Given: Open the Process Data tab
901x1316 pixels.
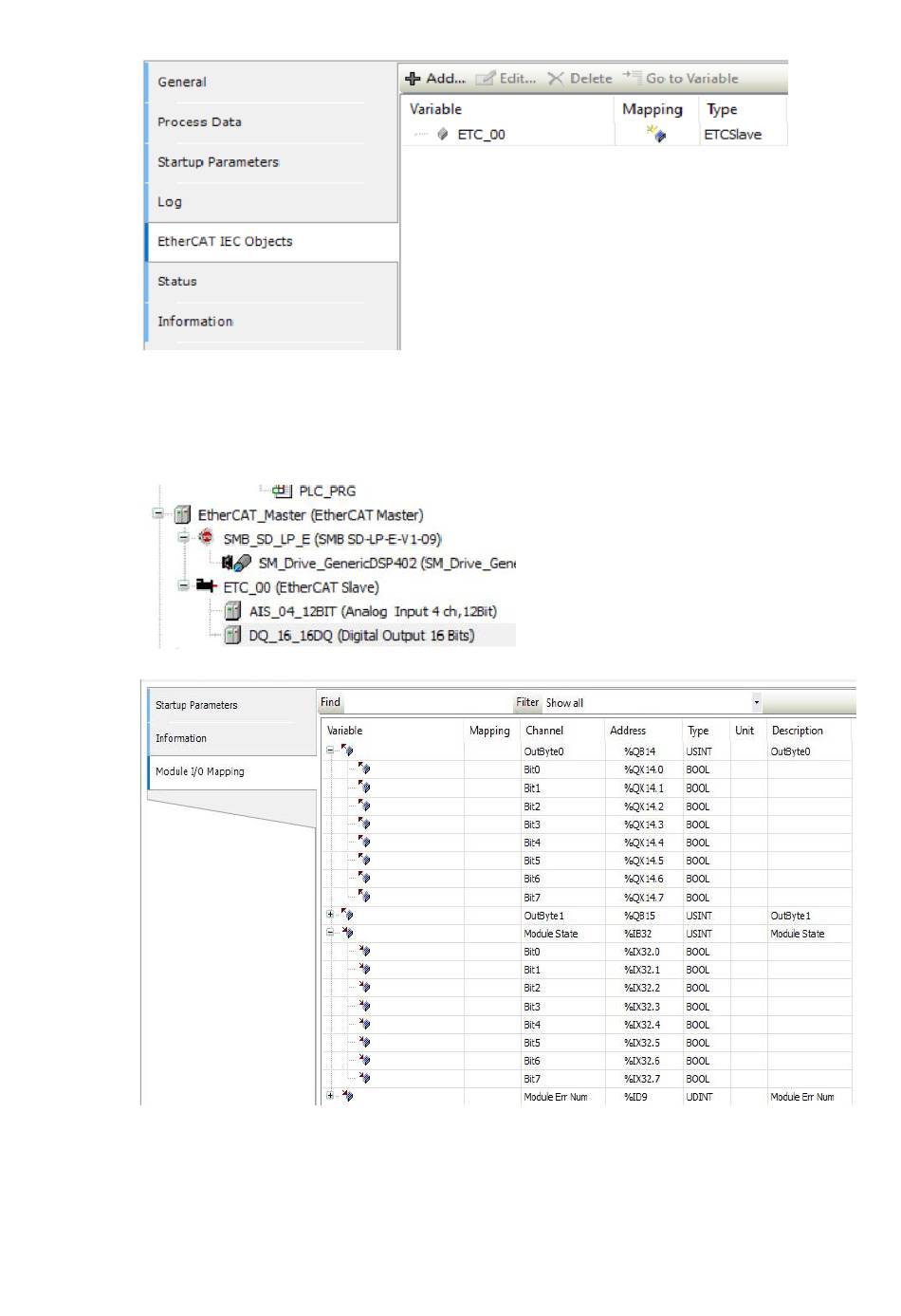Looking at the screenshot, I should click(199, 122).
